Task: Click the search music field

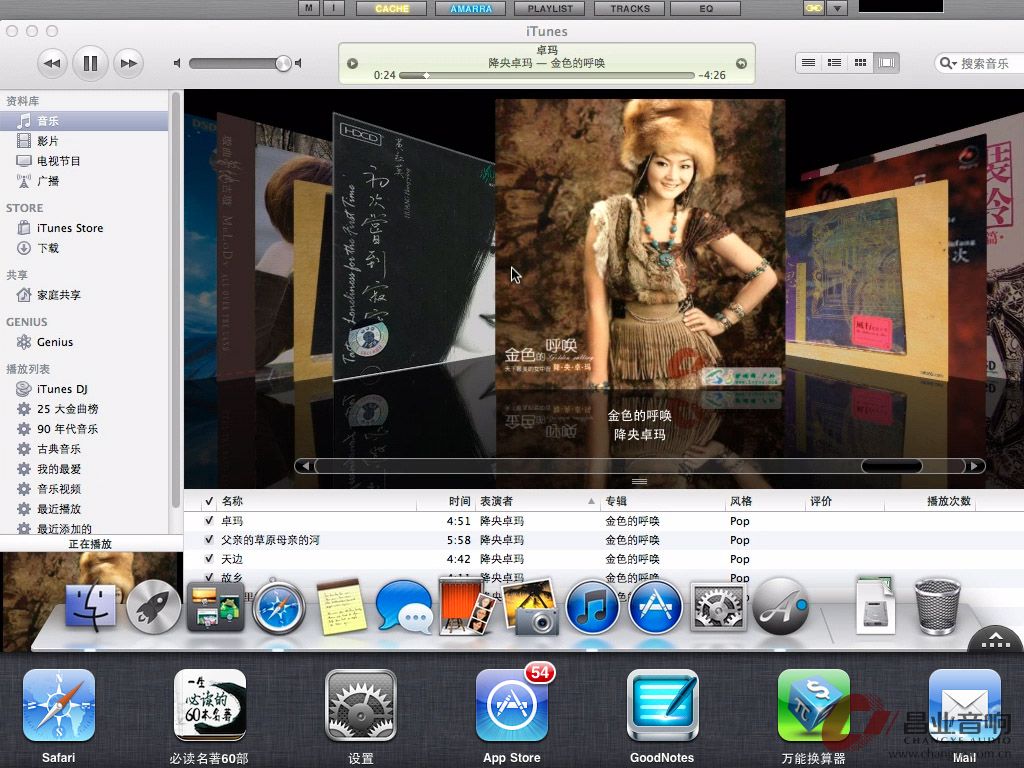Action: click(x=980, y=63)
